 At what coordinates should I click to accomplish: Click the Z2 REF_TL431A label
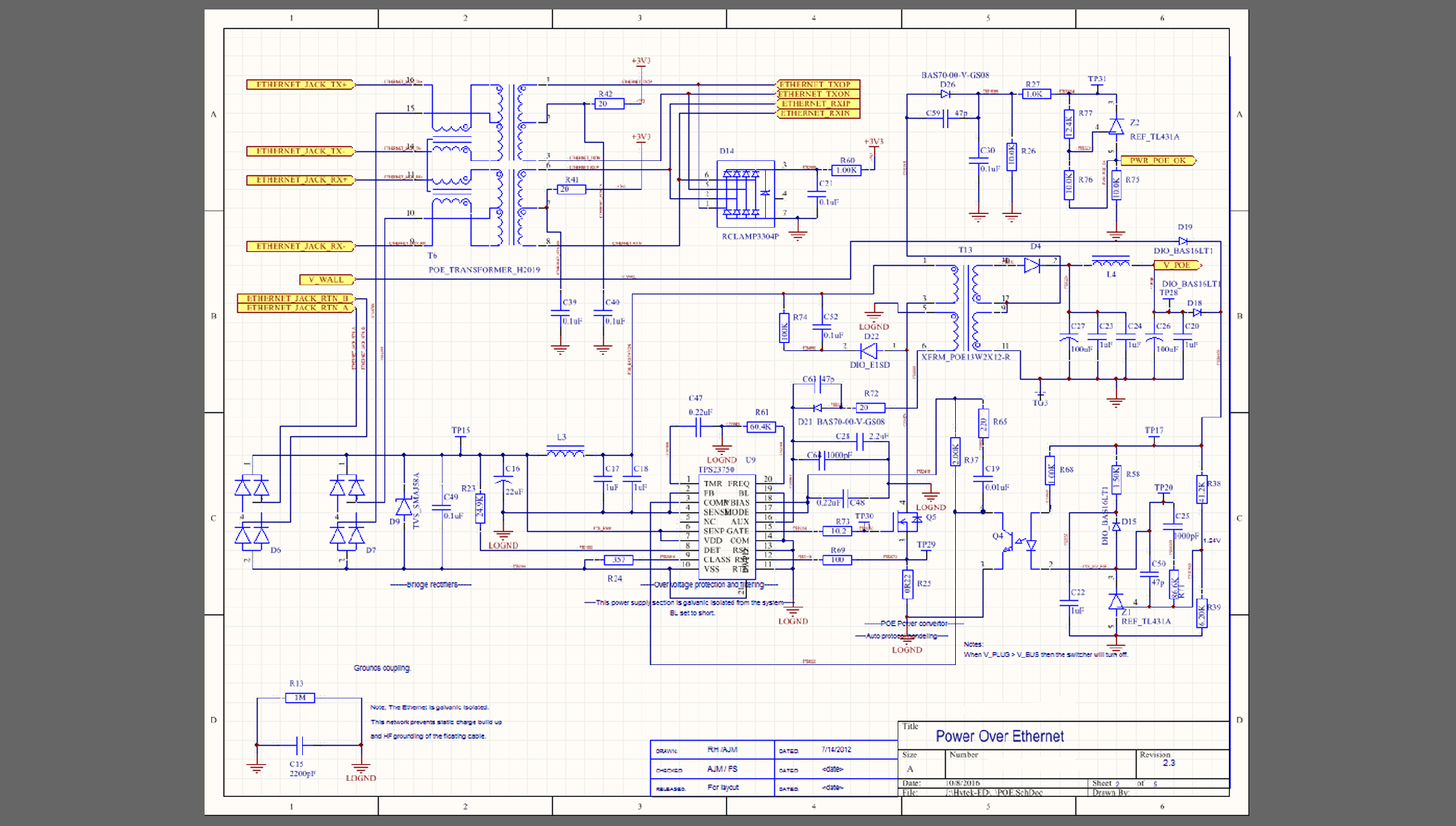(1155, 137)
